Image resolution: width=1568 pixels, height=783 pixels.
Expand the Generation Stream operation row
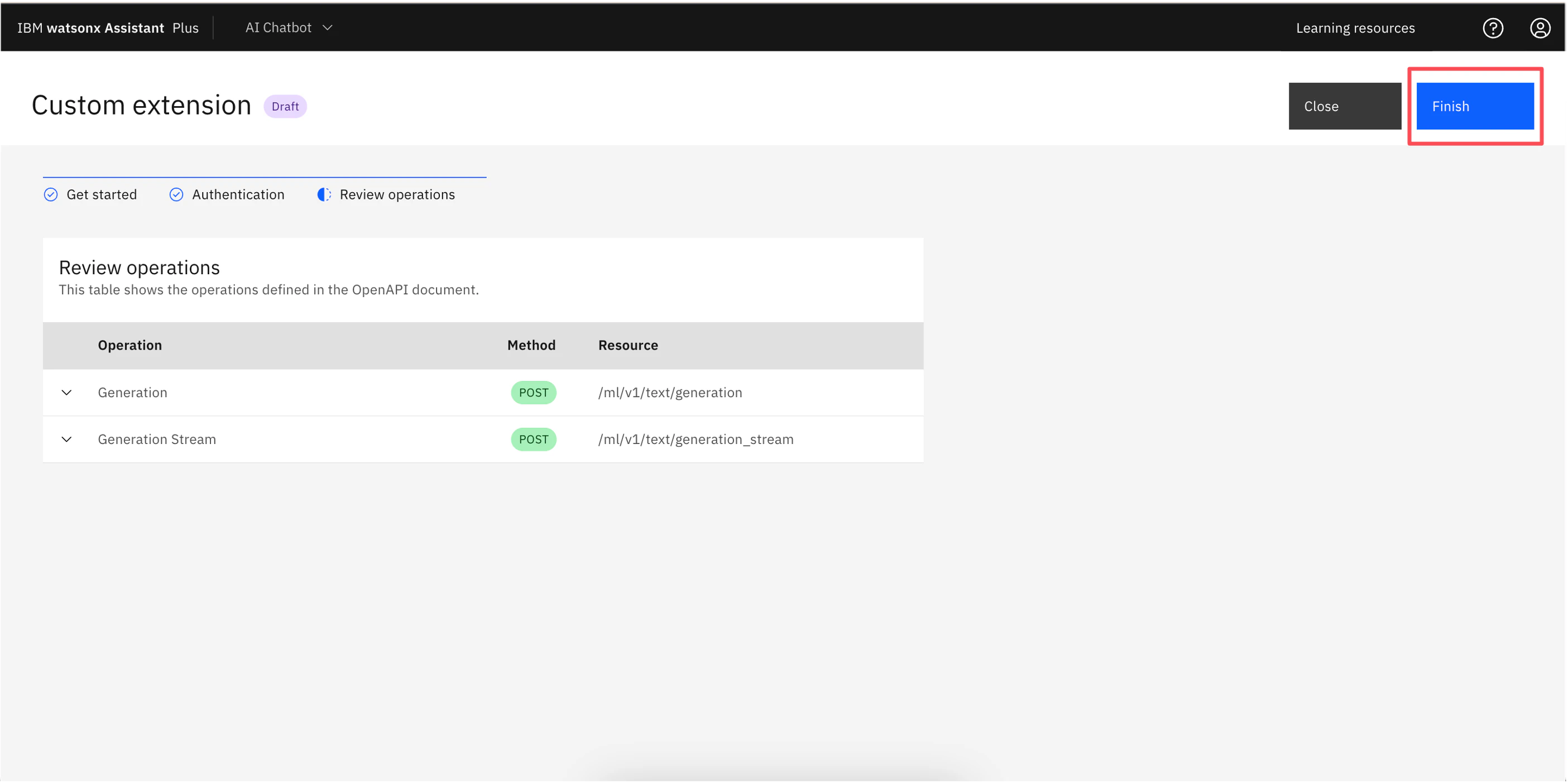[66, 440]
